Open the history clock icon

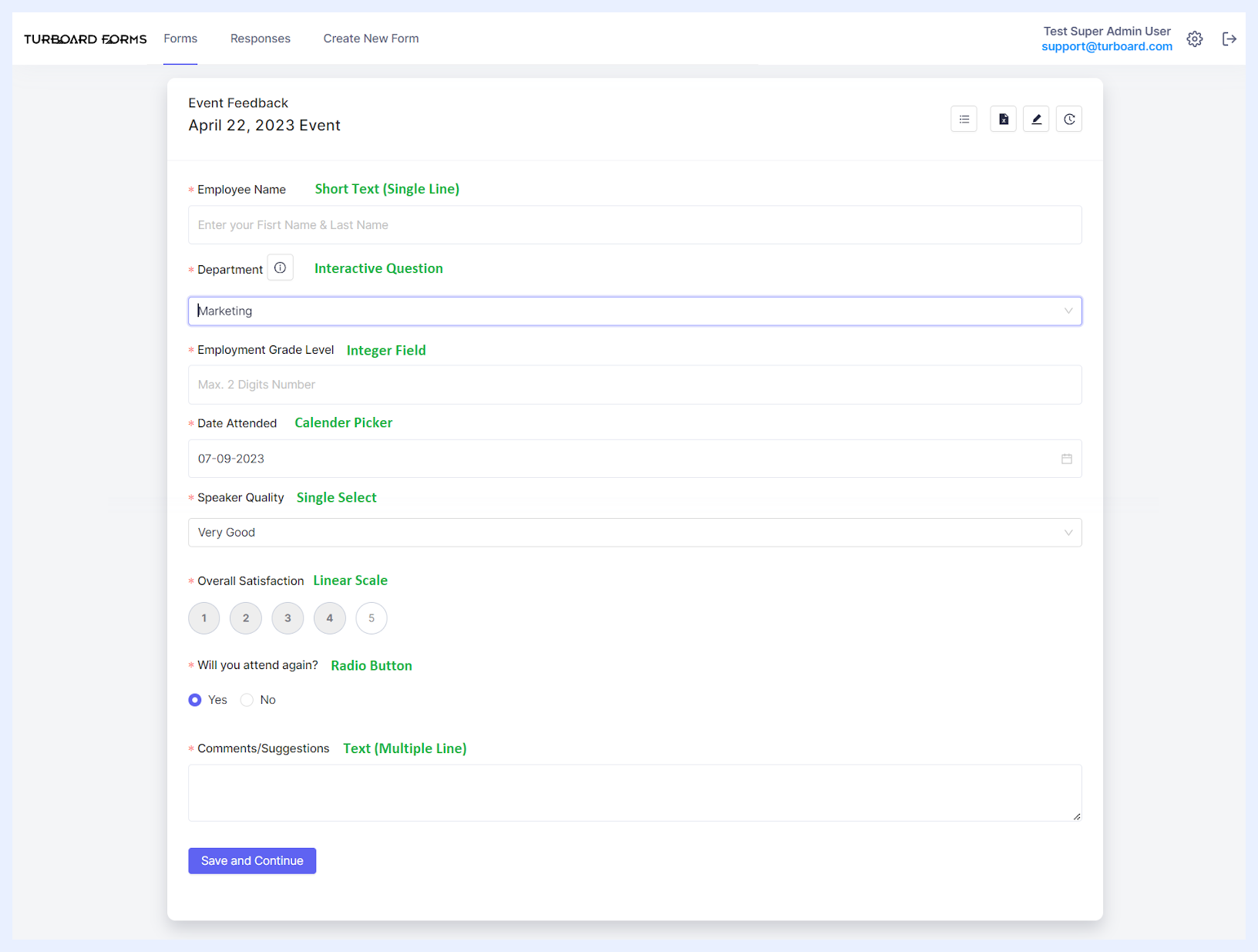1069,119
